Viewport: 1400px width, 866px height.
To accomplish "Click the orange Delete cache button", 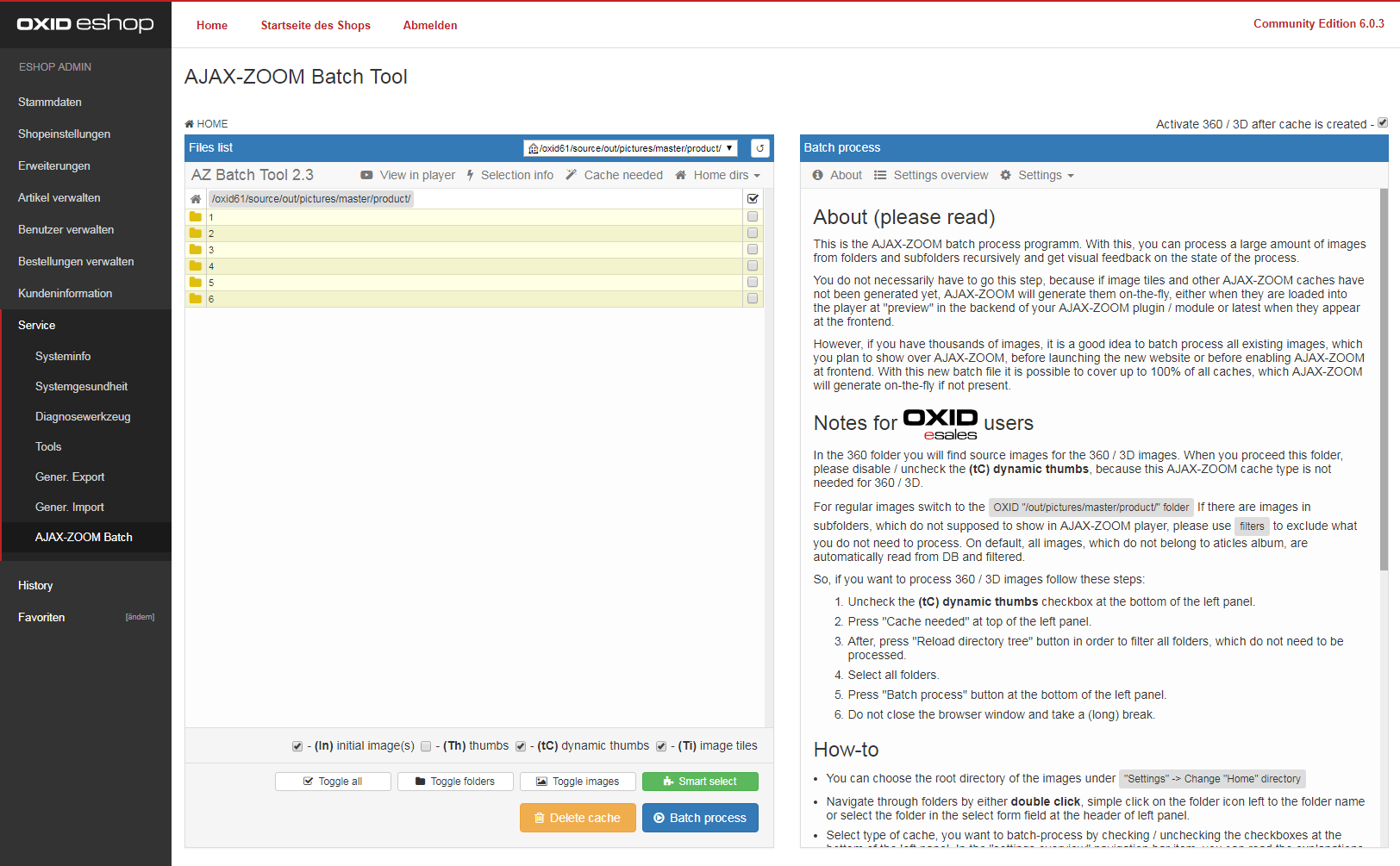I will tap(578, 818).
